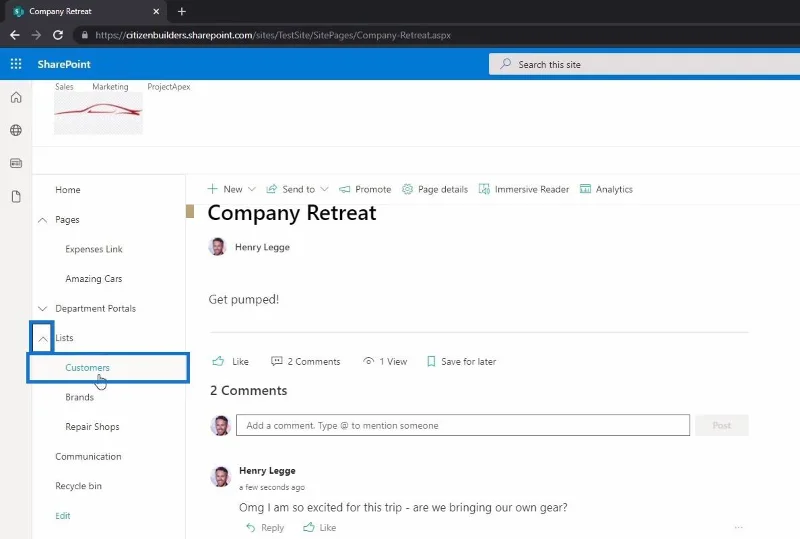Click the Save for later bookmark icon
Screen dimensions: 800x539
(431, 361)
